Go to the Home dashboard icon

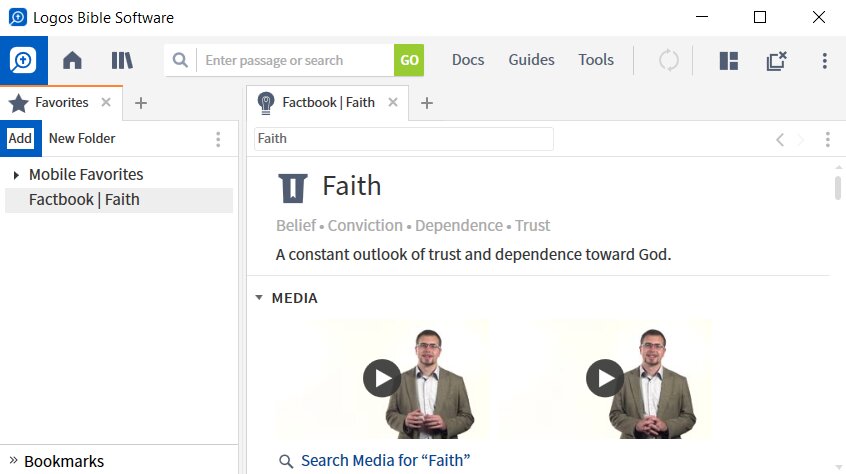72,60
